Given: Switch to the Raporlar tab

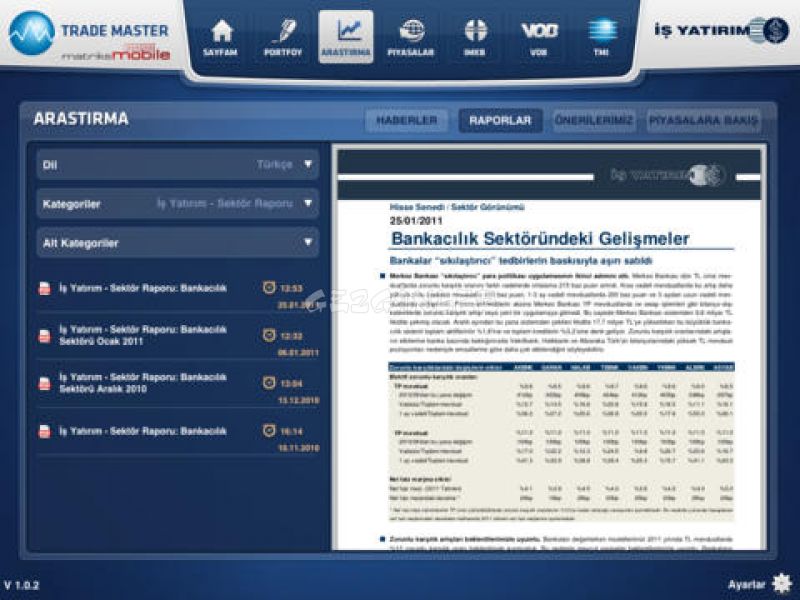Looking at the screenshot, I should 500,121.
